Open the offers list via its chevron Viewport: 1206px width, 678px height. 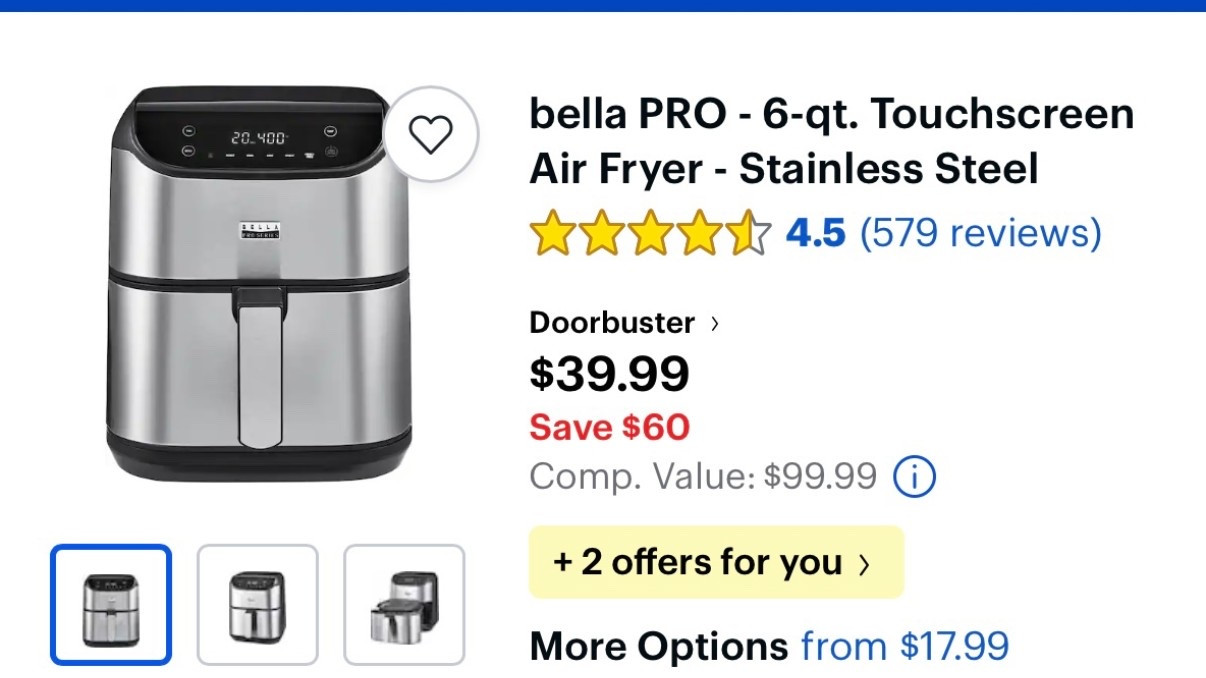866,563
